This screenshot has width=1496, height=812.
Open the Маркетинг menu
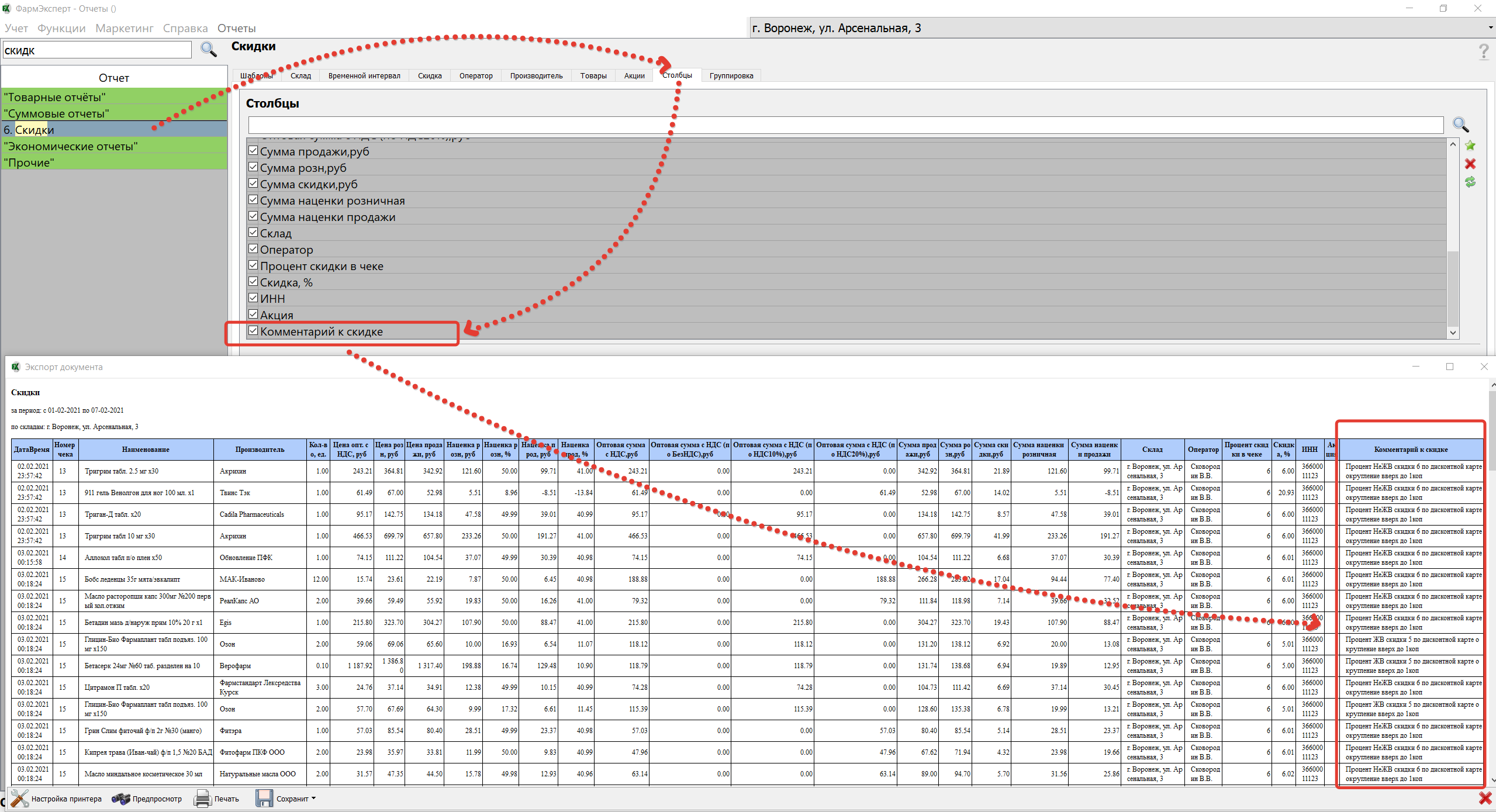point(124,28)
